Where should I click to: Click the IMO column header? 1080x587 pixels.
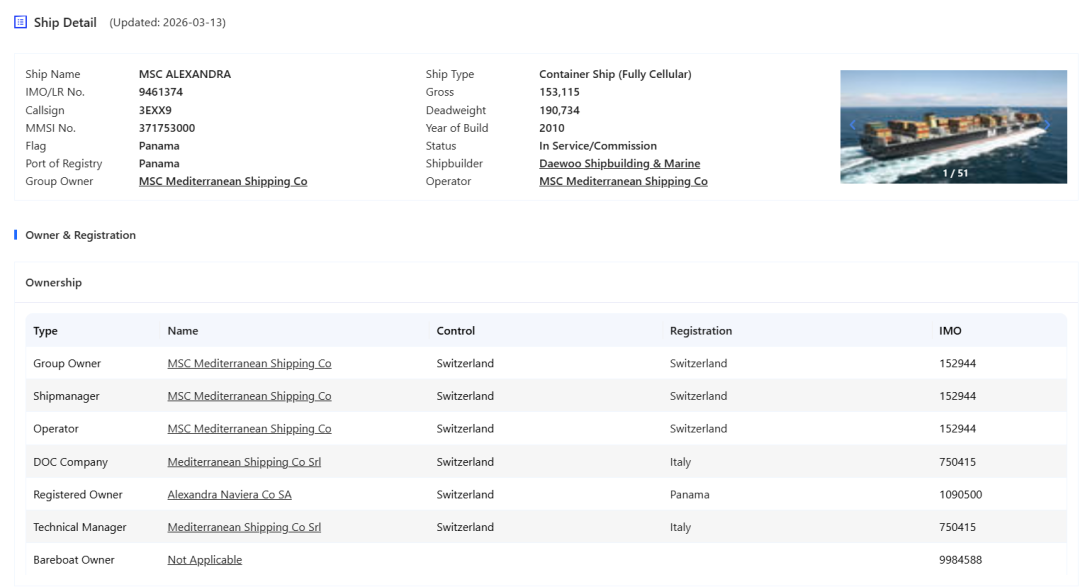(950, 331)
